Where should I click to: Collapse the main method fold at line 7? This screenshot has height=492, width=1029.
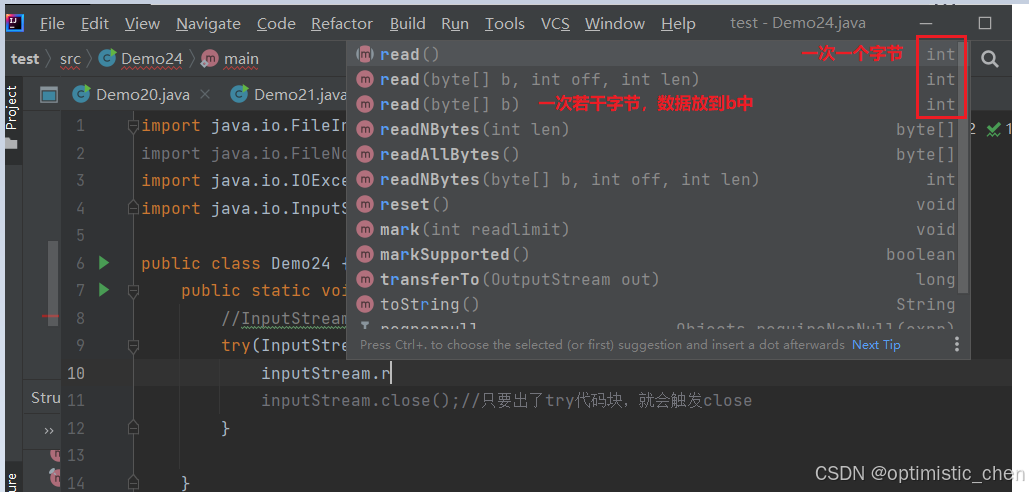133,290
